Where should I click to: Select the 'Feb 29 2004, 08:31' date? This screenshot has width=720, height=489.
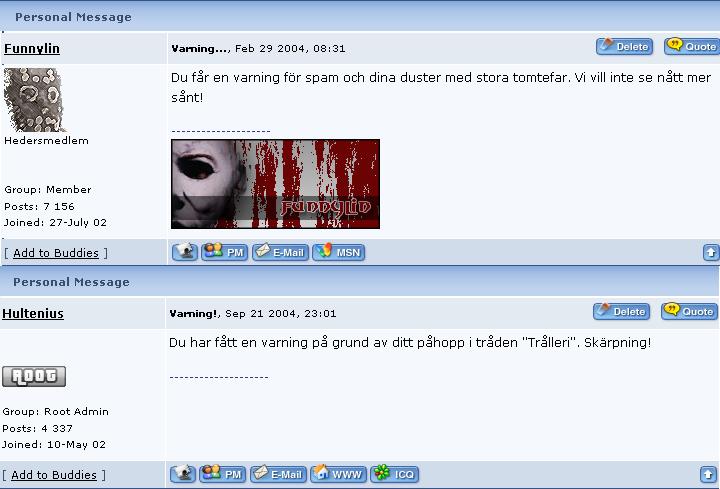pyautogui.click(x=290, y=49)
